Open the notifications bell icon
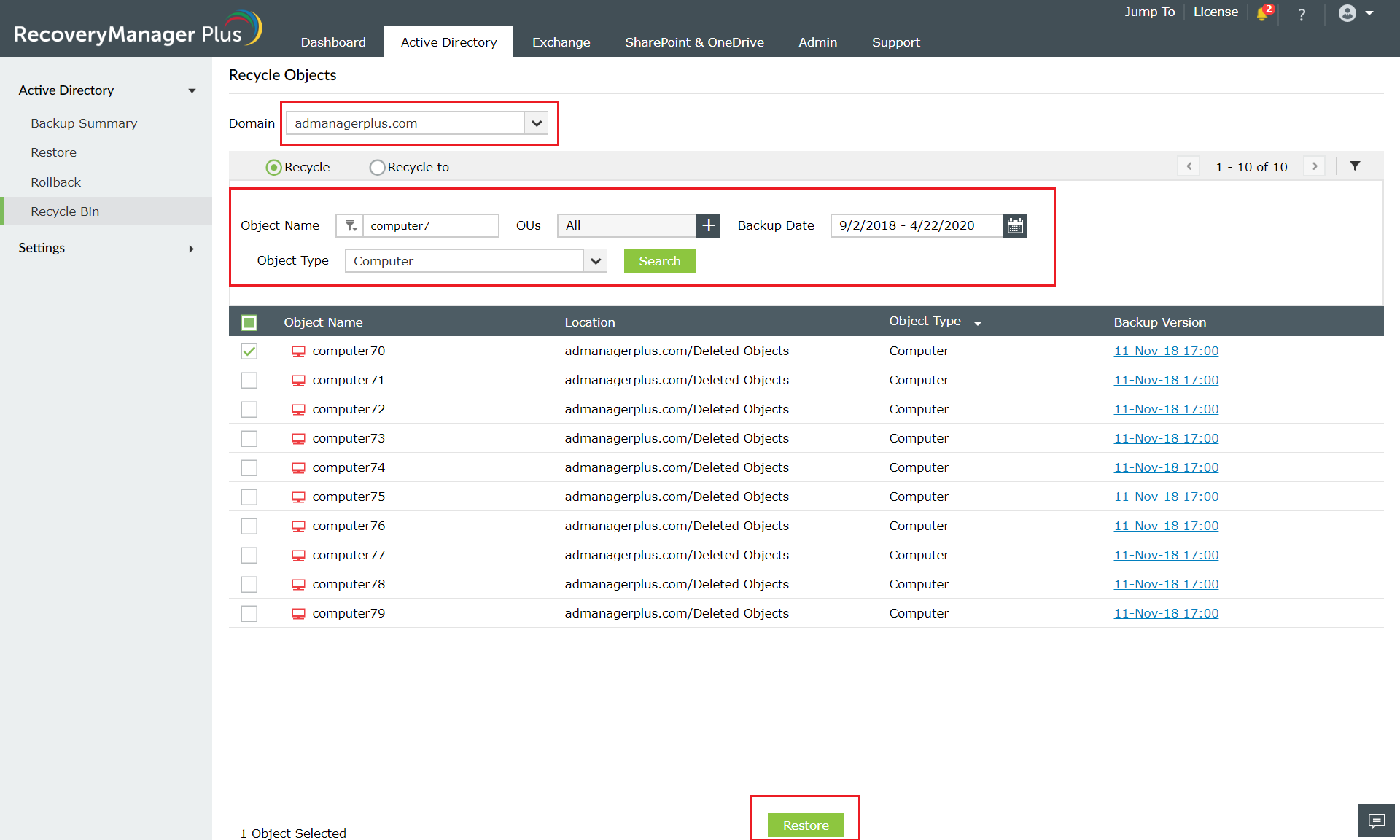Viewport: 1400px width, 840px height. [x=1263, y=14]
